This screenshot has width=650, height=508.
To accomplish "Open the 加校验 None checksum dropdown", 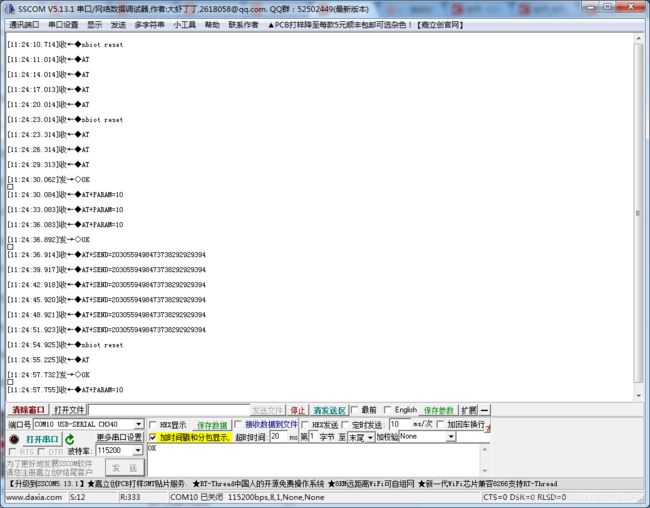I will [451, 437].
